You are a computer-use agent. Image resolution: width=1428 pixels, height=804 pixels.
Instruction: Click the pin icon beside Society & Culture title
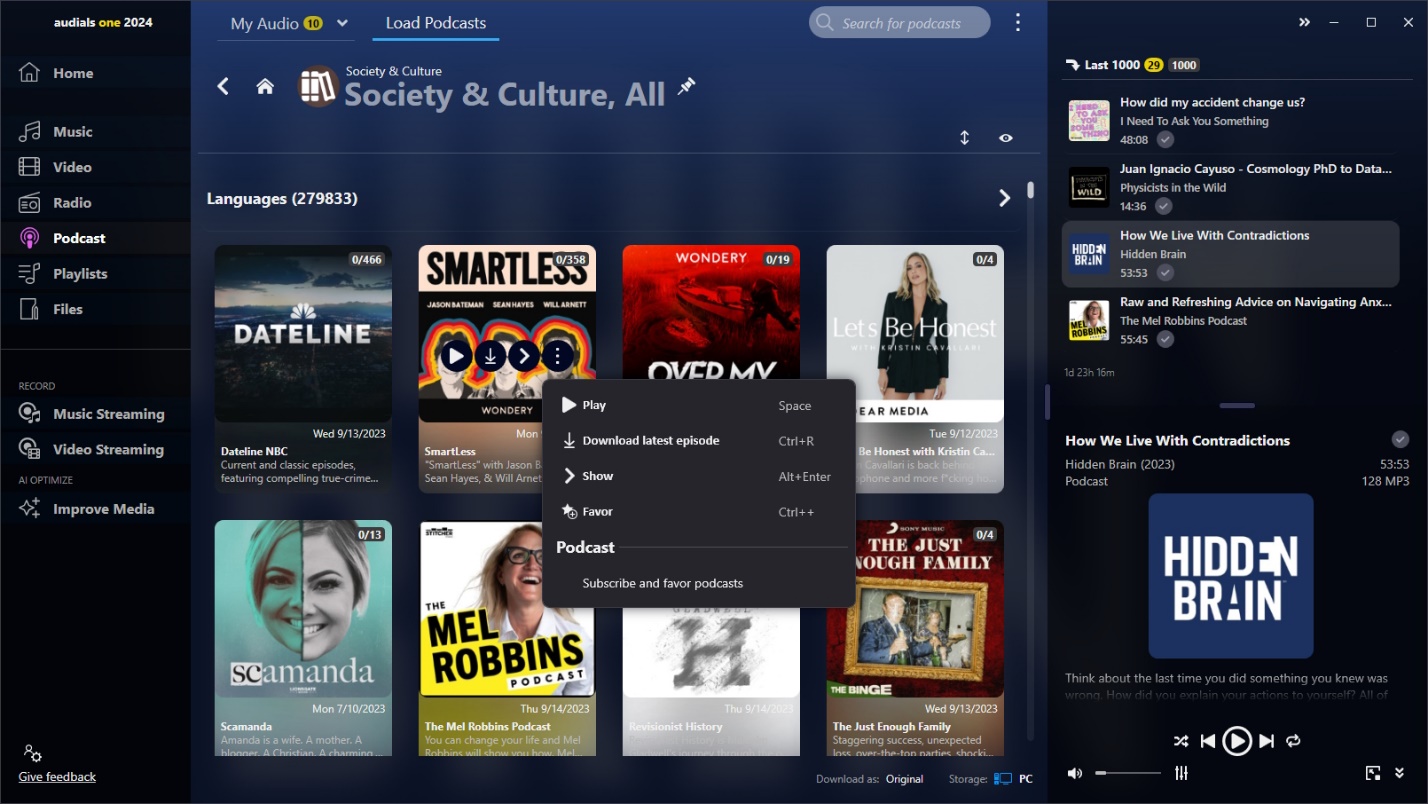(x=686, y=87)
